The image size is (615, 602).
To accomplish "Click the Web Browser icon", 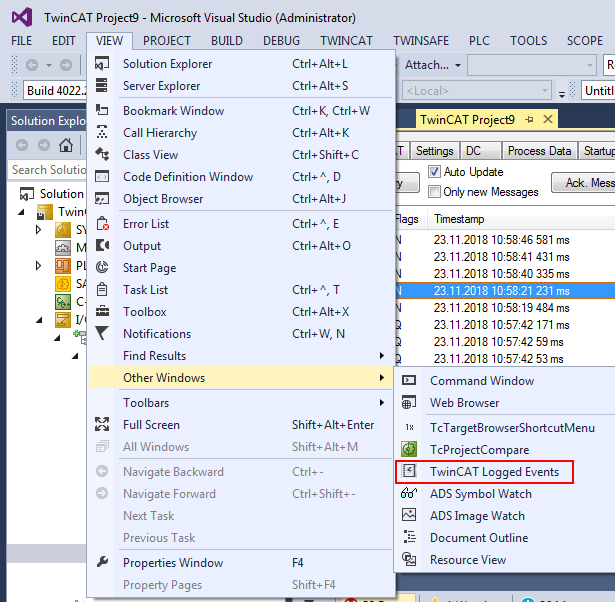I will point(409,402).
